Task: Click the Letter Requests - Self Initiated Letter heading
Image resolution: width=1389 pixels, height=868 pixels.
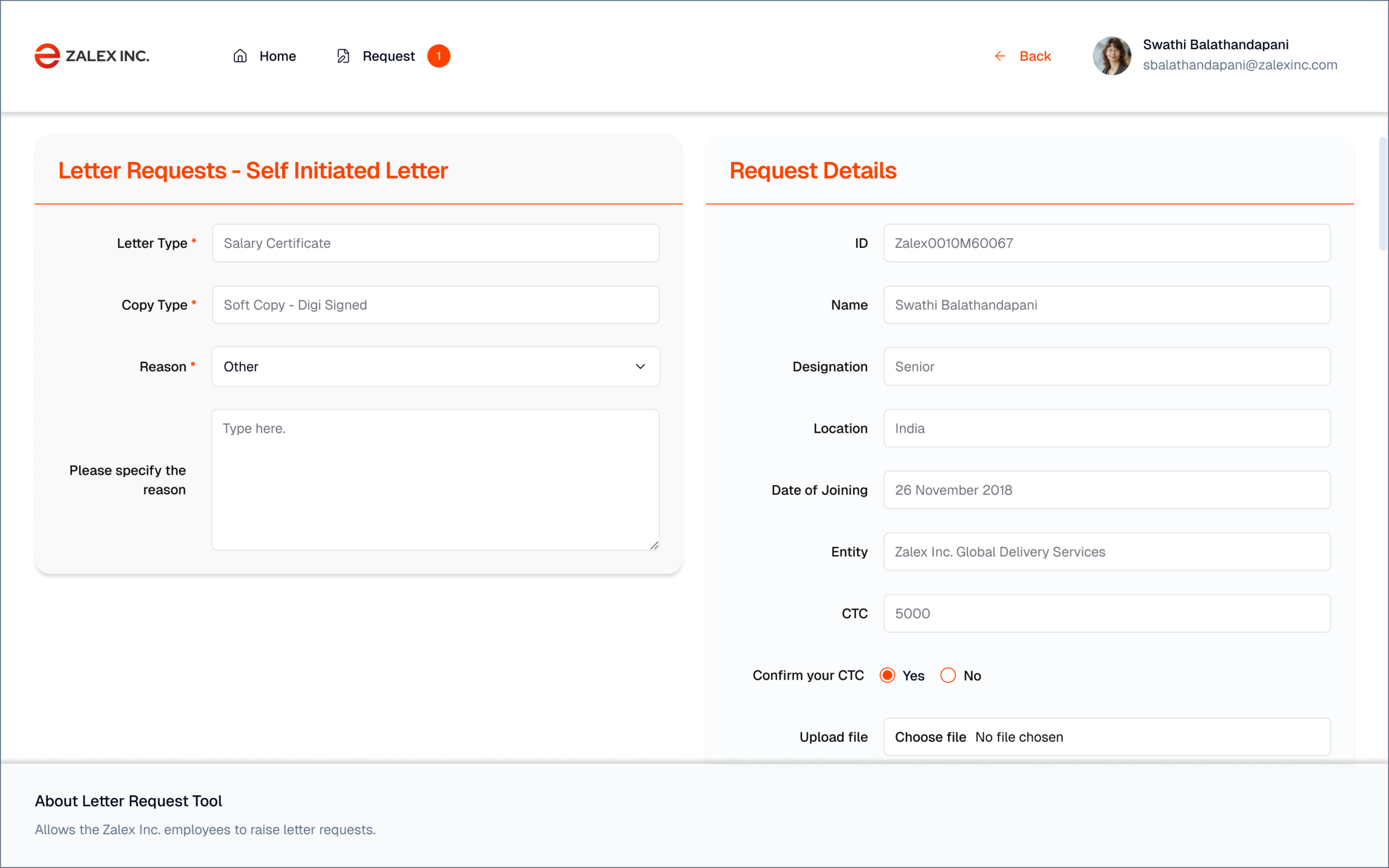Action: 252,170
